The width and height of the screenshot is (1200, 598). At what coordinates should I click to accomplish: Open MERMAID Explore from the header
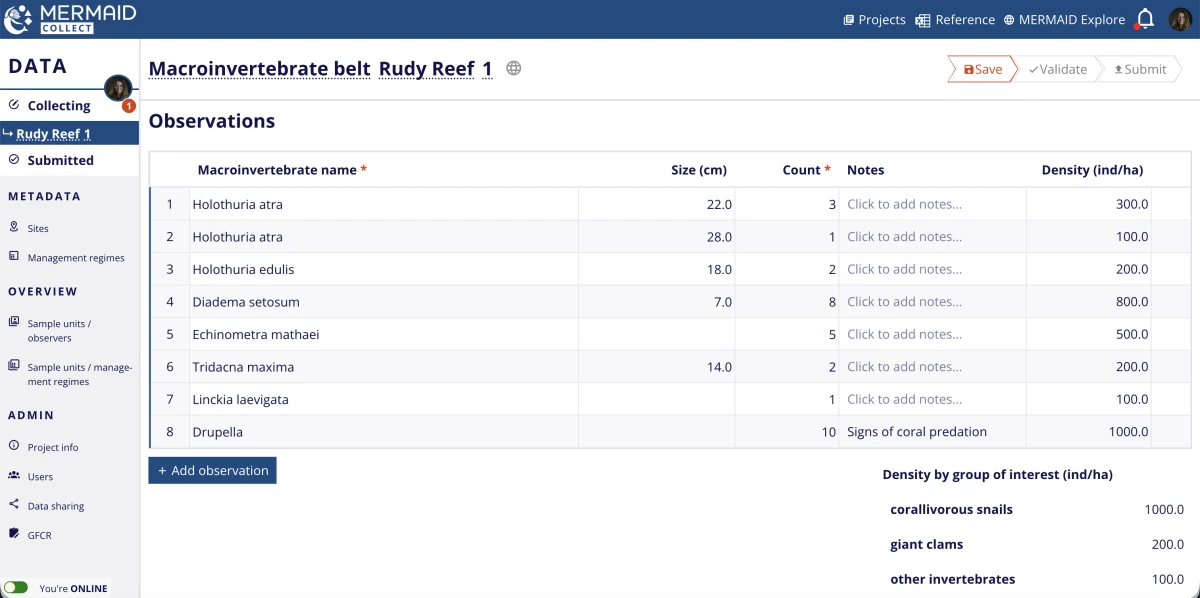[1064, 19]
